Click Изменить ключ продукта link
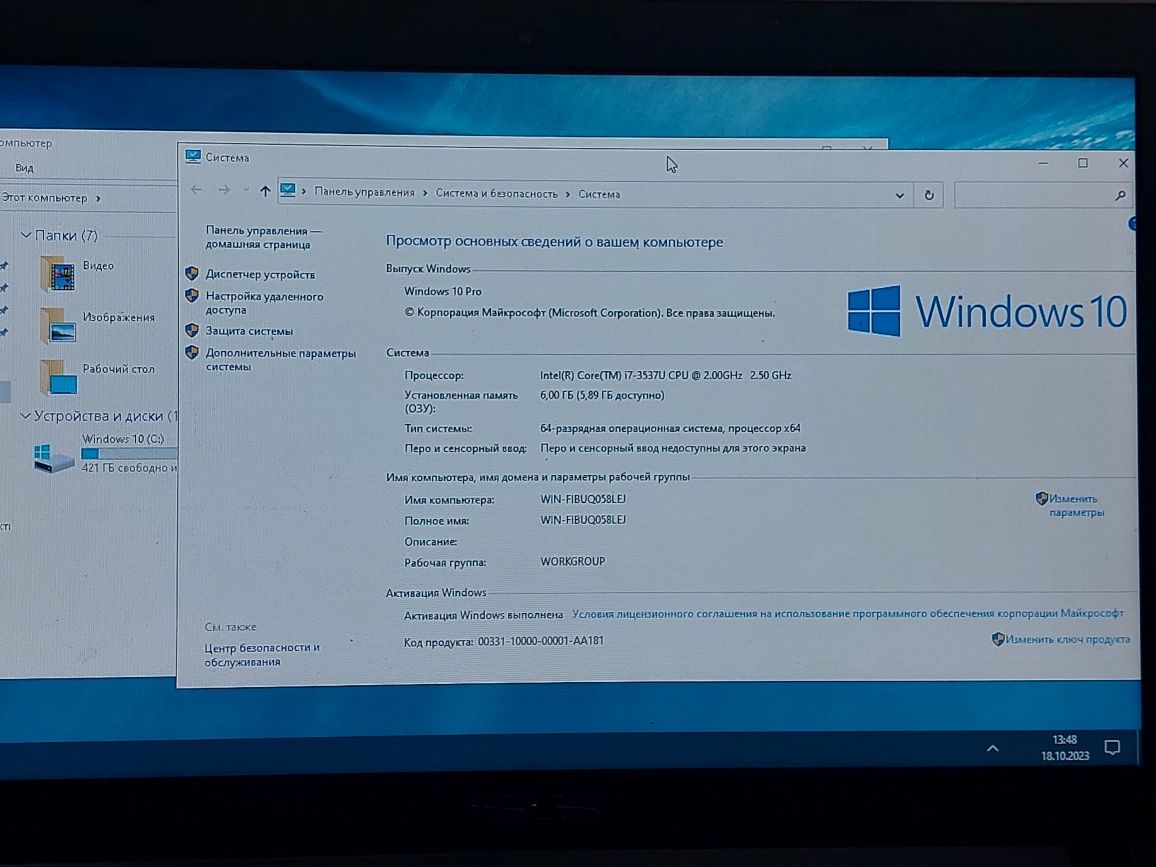1156x867 pixels. [1068, 639]
